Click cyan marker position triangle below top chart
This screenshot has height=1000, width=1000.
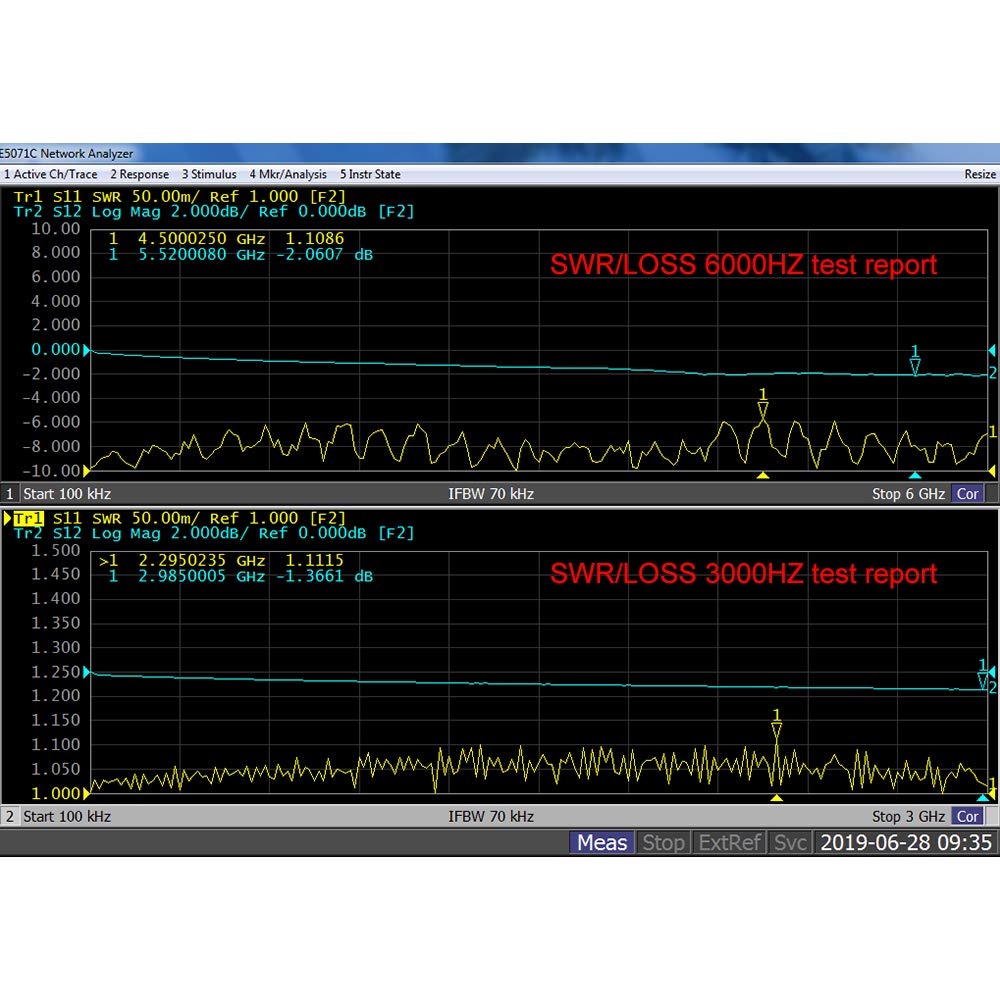point(914,476)
